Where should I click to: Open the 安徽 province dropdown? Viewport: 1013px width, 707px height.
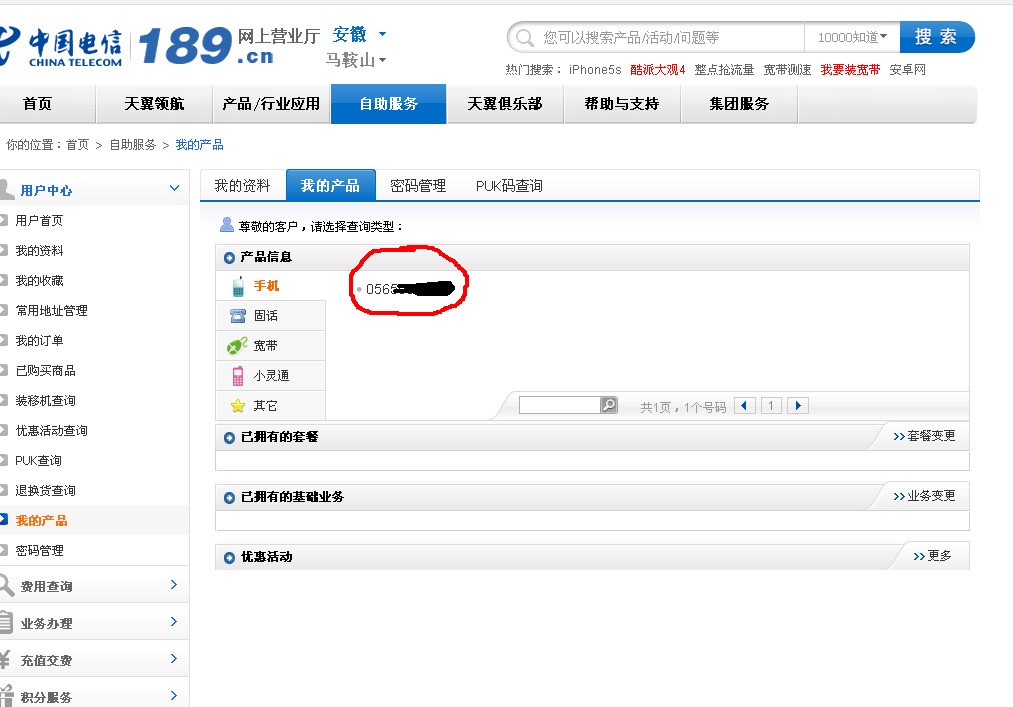tap(359, 35)
